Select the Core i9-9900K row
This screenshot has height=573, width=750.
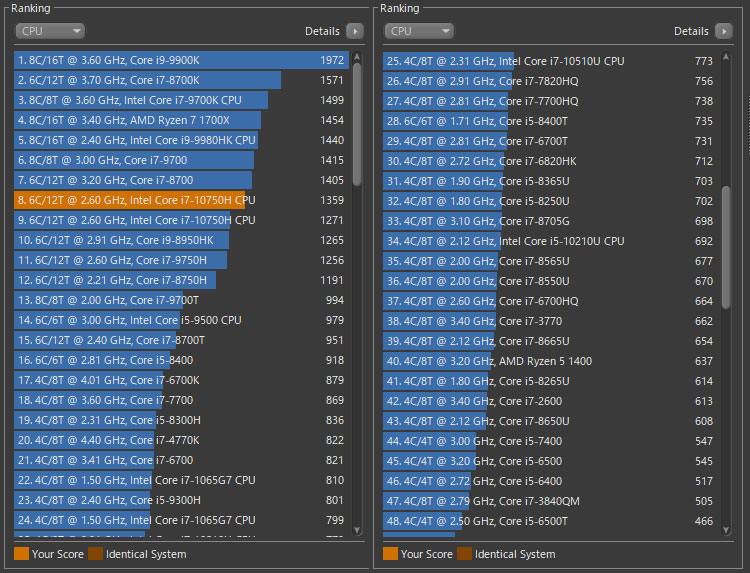tap(182, 60)
